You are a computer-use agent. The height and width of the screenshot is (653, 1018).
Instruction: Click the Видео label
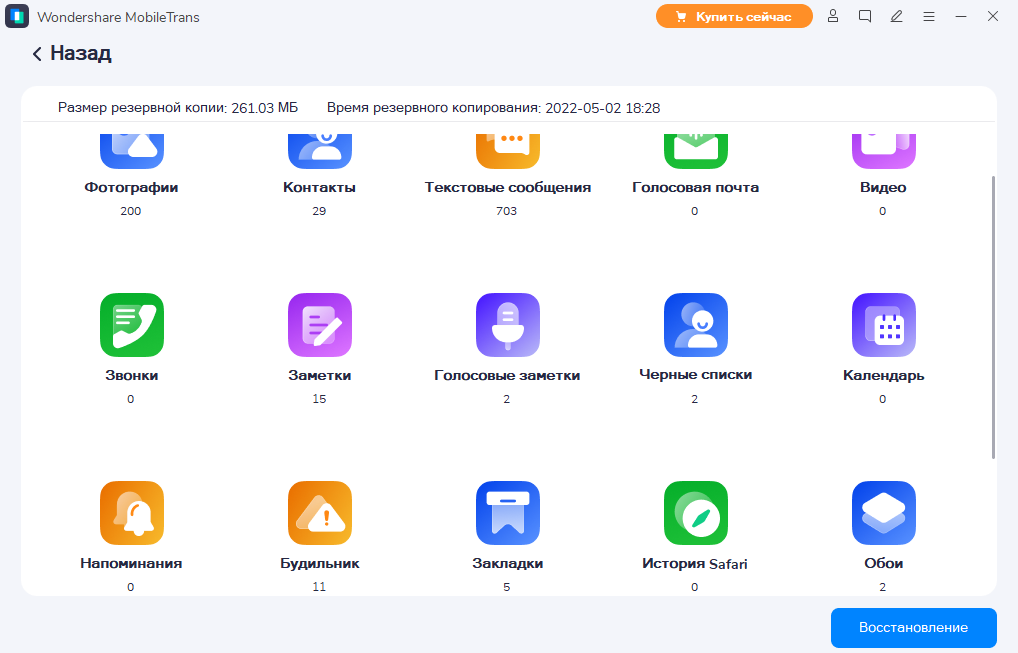coord(883,188)
